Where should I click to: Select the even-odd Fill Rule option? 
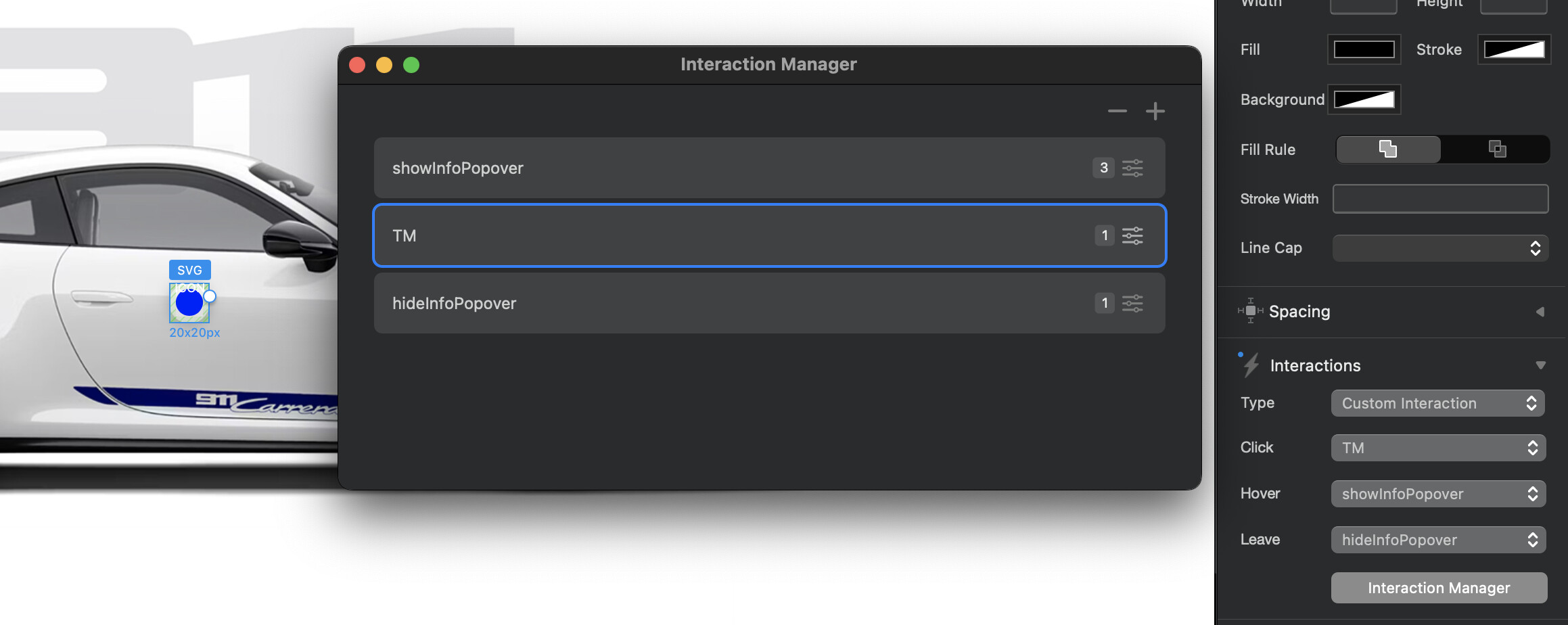tap(1497, 149)
